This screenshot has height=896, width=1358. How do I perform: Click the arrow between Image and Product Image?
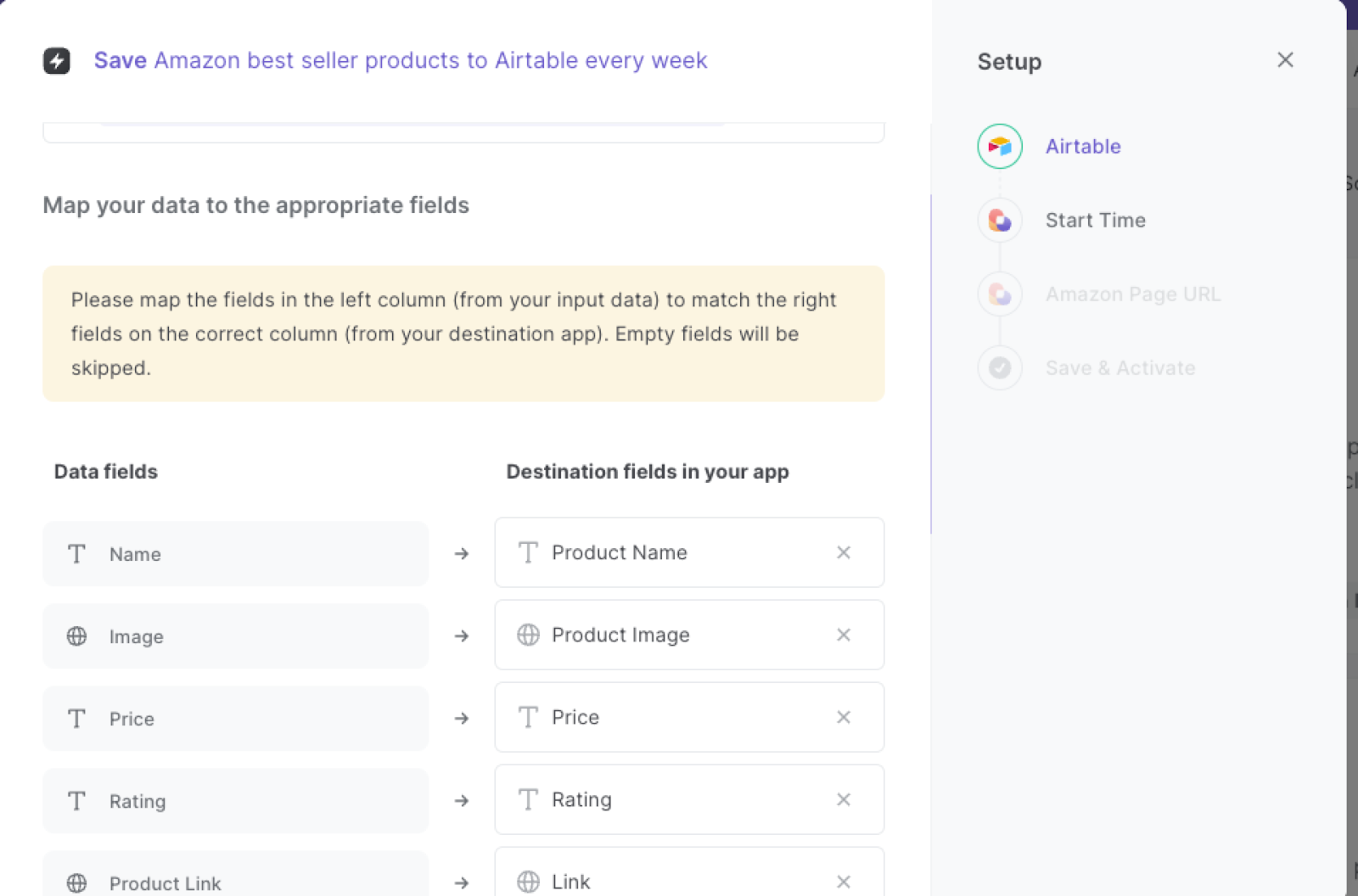coord(462,636)
